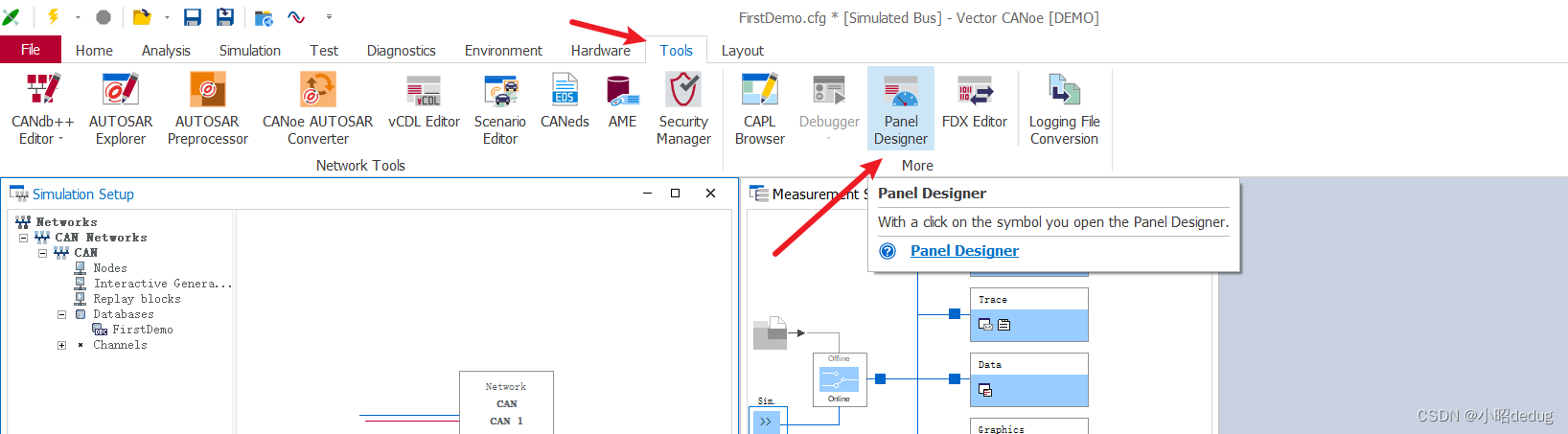This screenshot has height=434, width=1568.
Task: Open the Trace block in Measurement Setup
Action: (x=1029, y=314)
